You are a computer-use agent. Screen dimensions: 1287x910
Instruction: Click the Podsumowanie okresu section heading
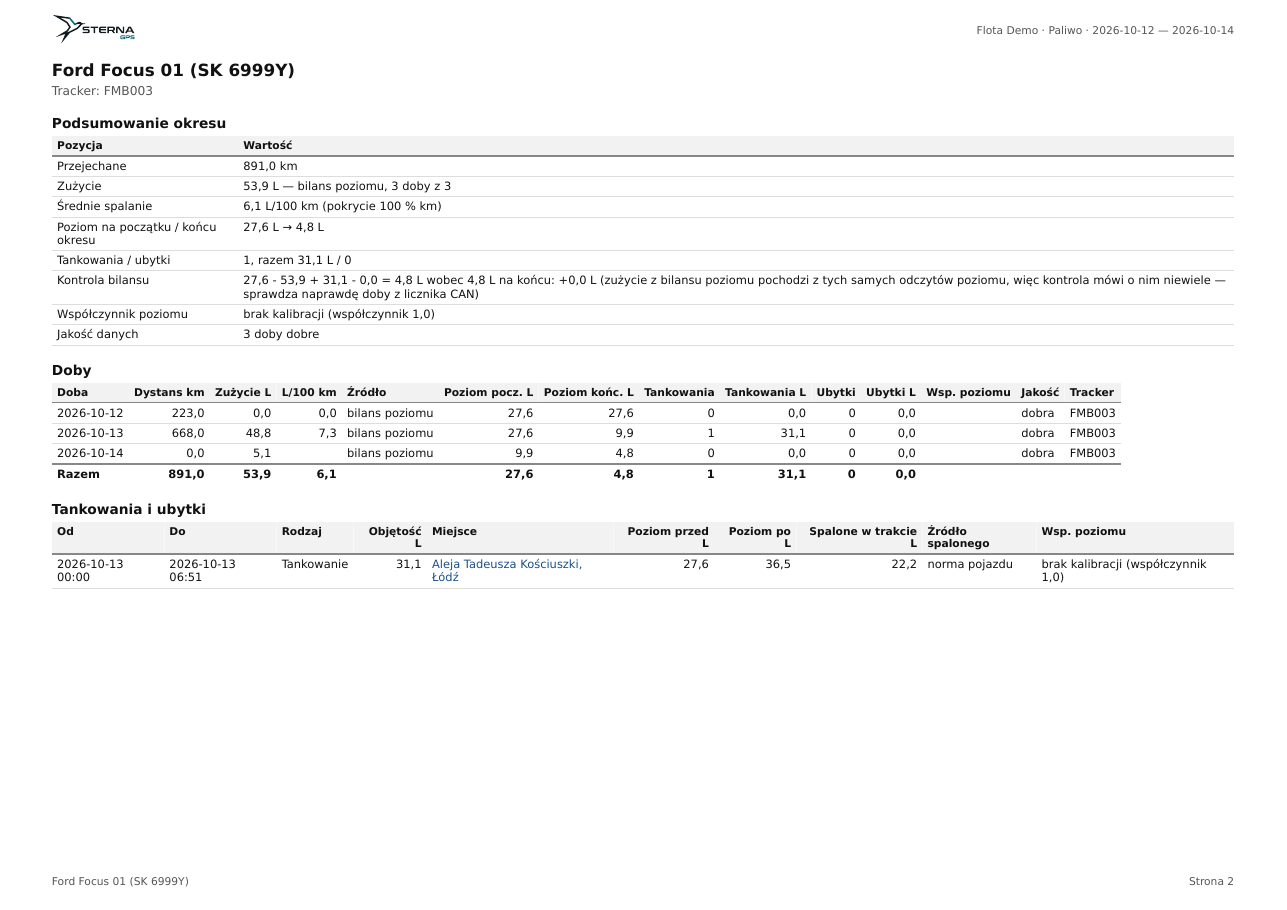[x=139, y=123]
